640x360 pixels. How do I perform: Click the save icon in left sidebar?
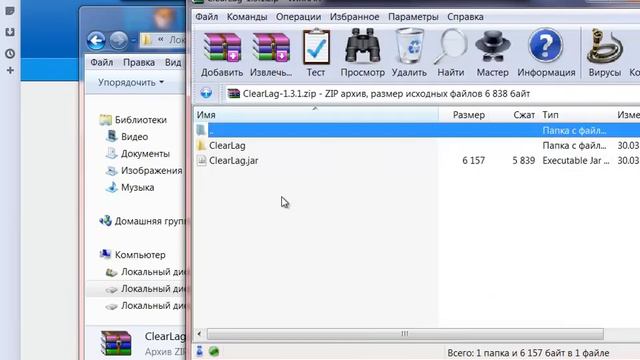(10, 32)
